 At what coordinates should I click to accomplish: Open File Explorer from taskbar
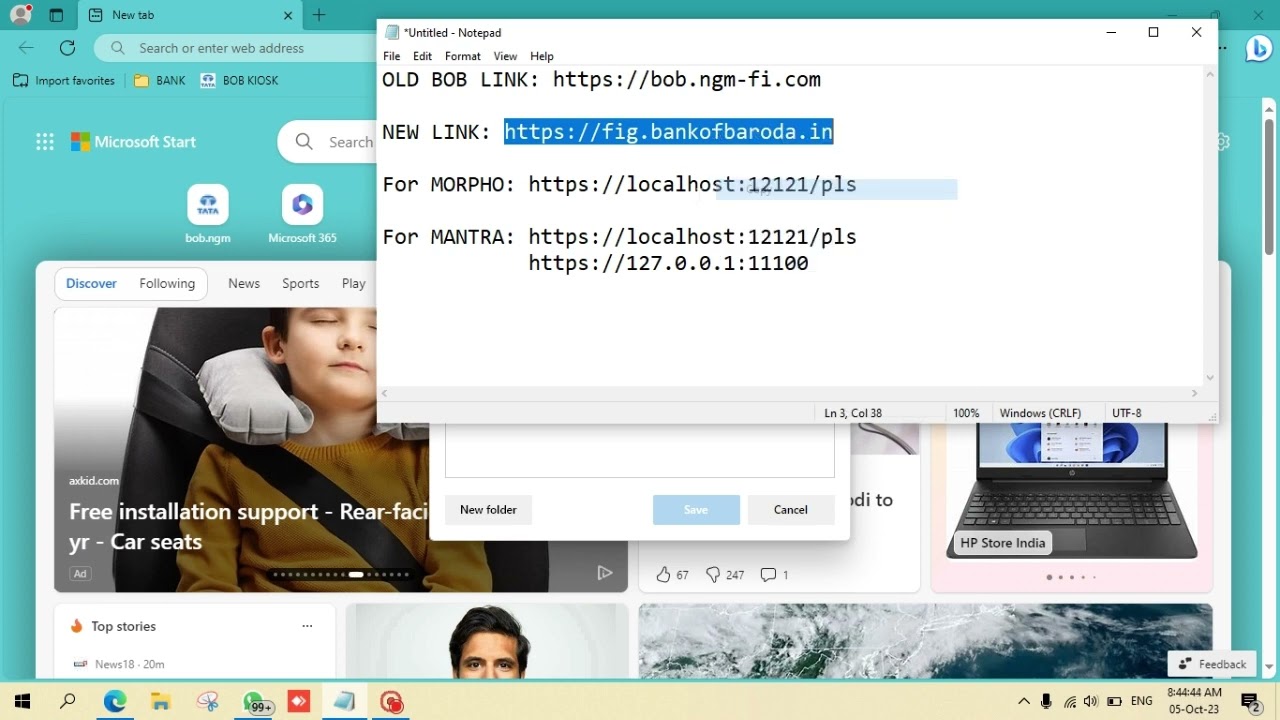tap(161, 702)
